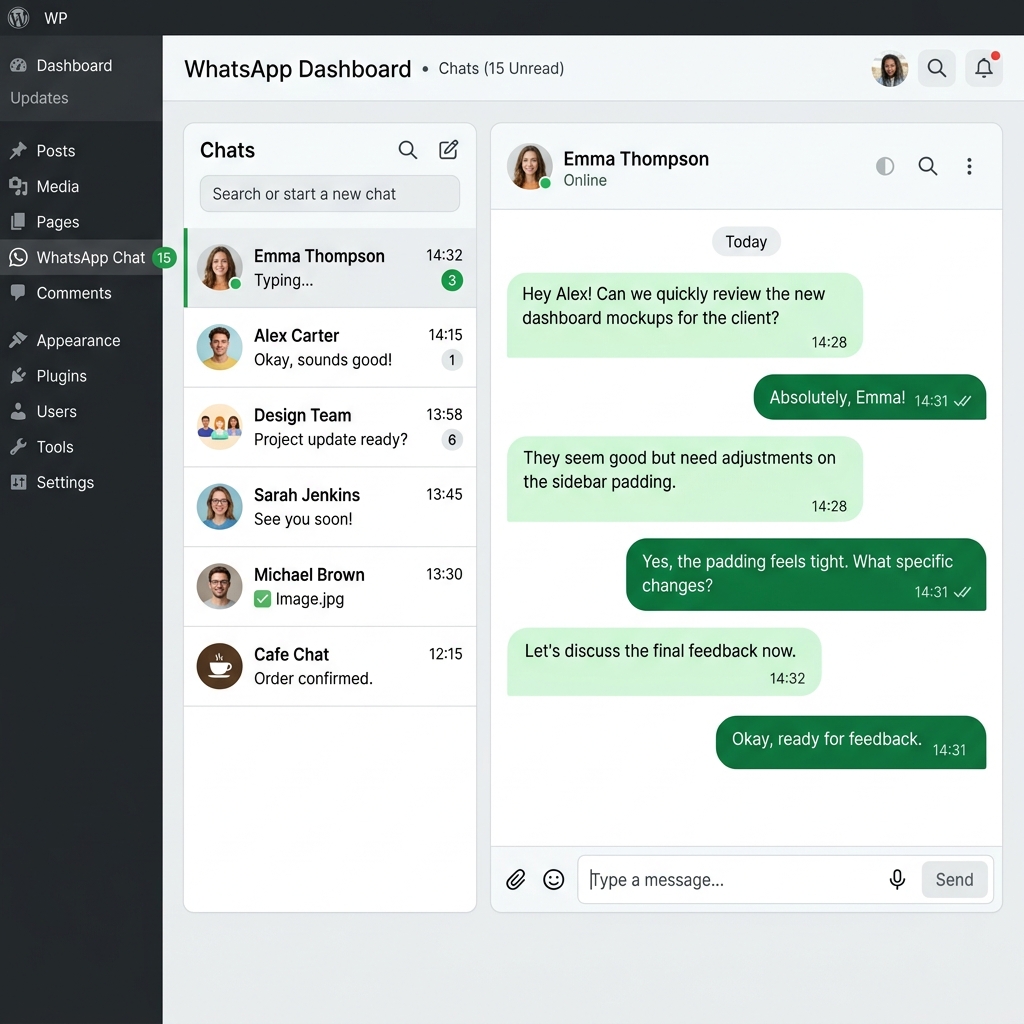Click Emma Thompson's avatar in the chat header
The height and width of the screenshot is (1024, 1024).
[x=530, y=167]
